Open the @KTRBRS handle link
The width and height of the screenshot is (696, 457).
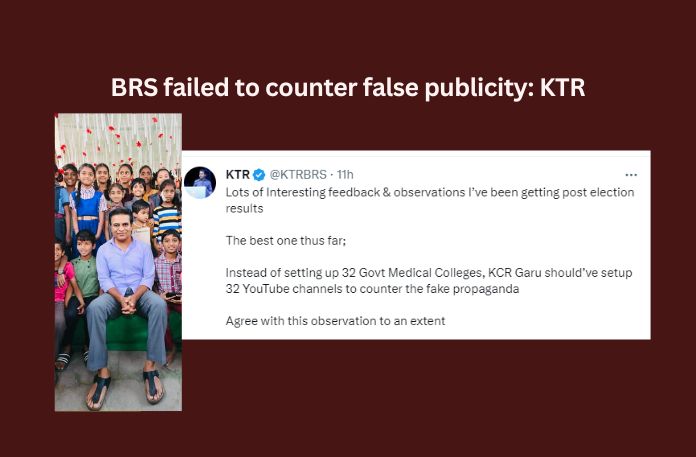tap(299, 175)
